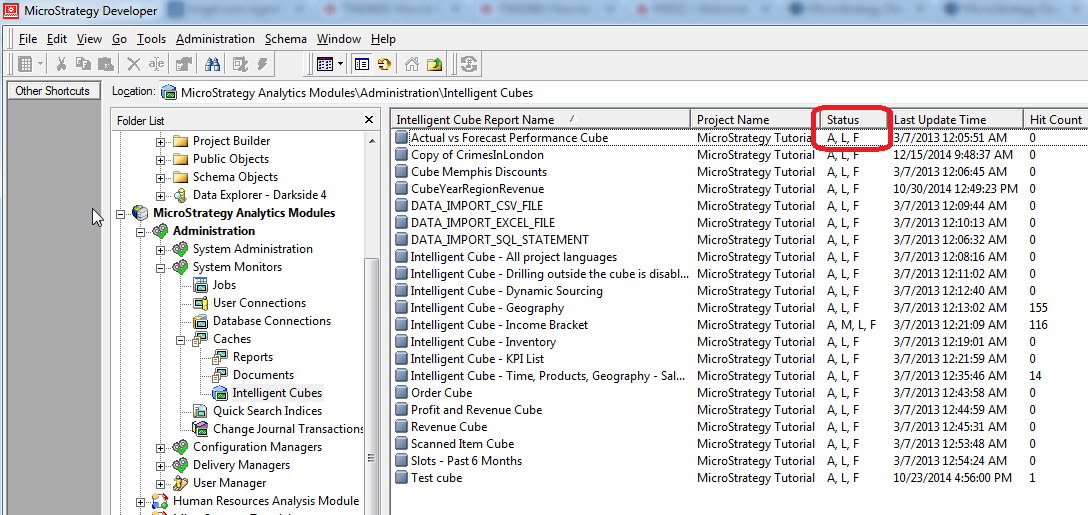
Task: Click the Update Schema toolbar icon
Action: pyautogui.click(x=470, y=64)
